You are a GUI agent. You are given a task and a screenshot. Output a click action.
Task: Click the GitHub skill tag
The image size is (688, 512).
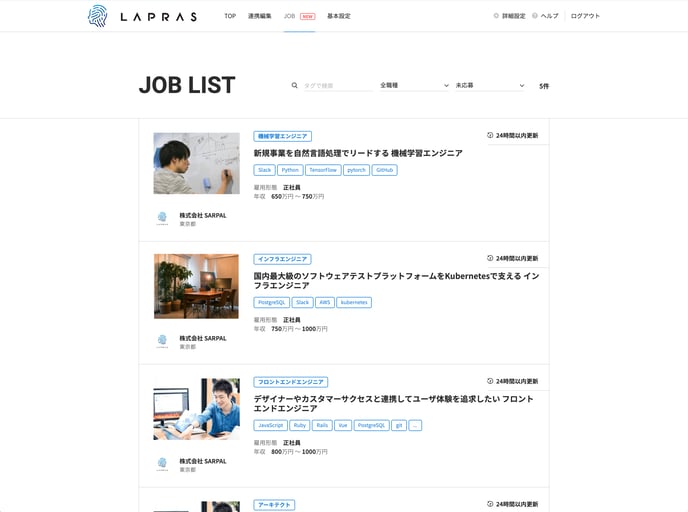[384, 170]
